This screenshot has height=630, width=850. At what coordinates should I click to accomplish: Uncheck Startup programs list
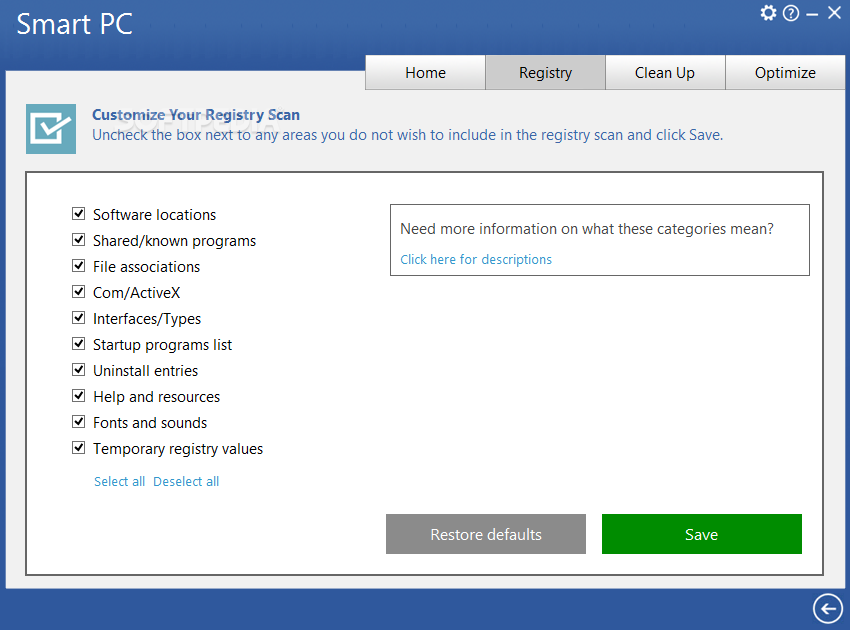coord(79,344)
